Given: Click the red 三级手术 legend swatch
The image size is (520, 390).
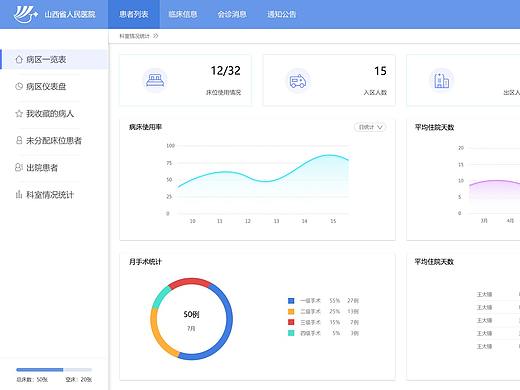Looking at the screenshot, I should point(291,322).
